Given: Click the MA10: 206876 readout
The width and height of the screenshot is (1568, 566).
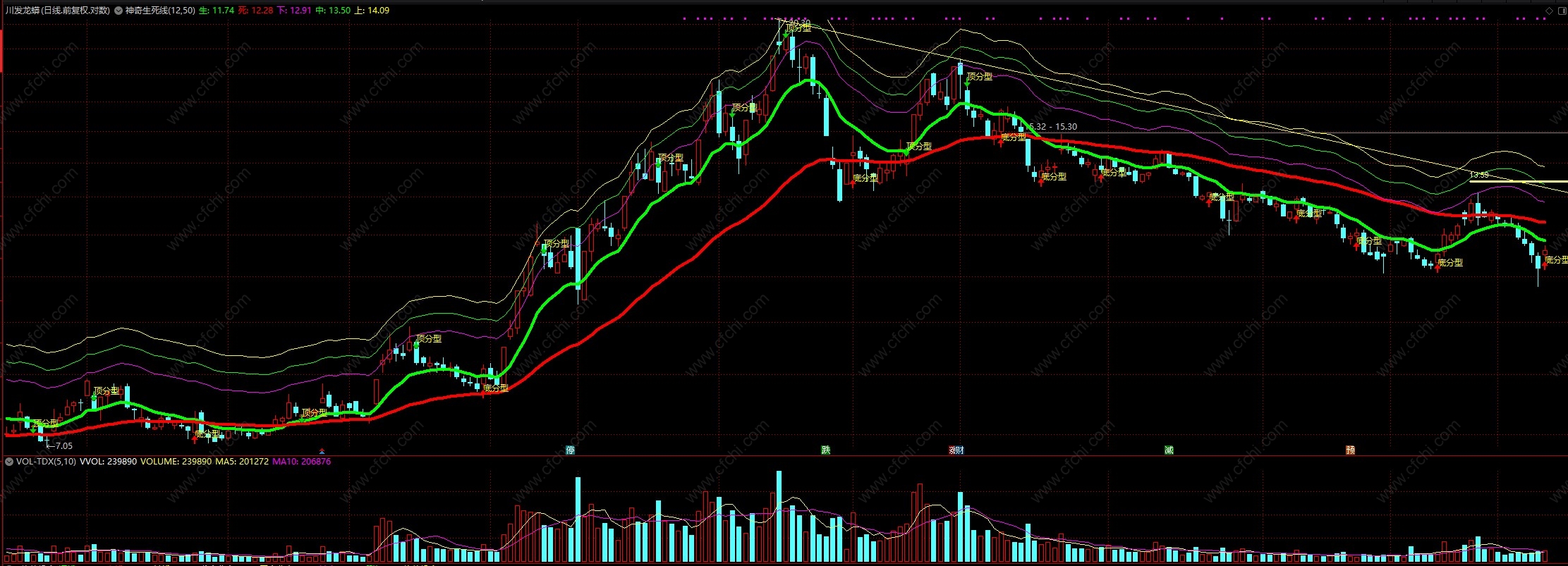Looking at the screenshot, I should 301,462.
